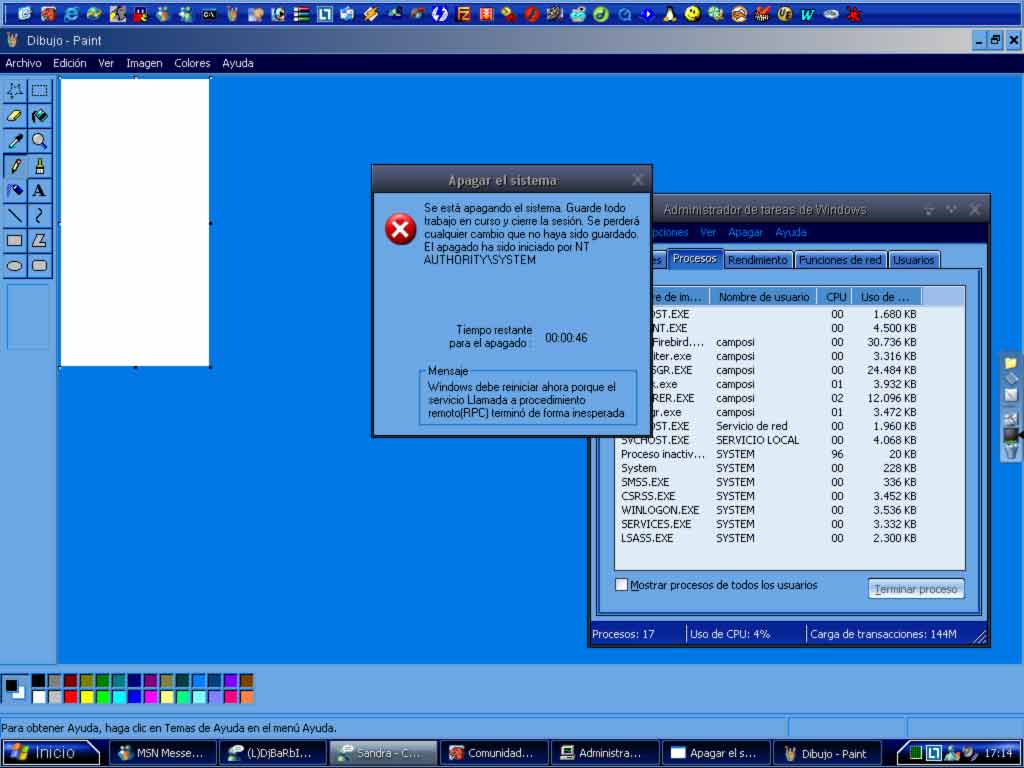This screenshot has width=1024, height=768.
Task: Select the Brush tool
Action: (x=39, y=166)
